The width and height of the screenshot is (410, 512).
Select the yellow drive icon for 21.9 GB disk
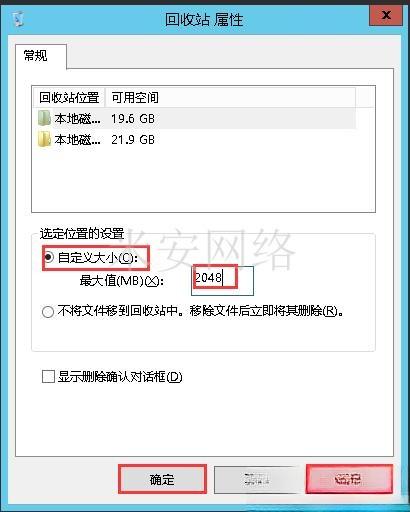coord(44,139)
